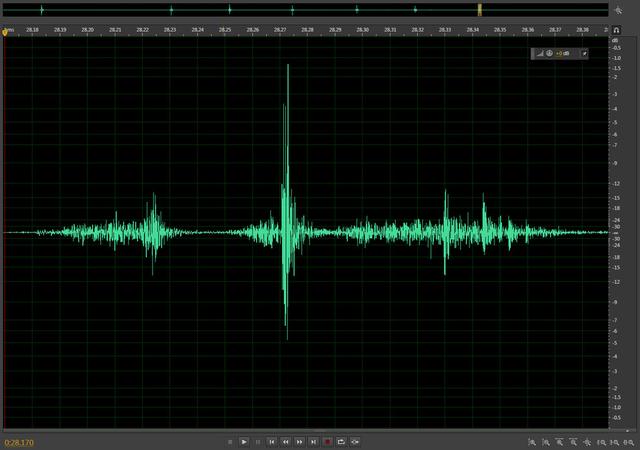Image resolution: width=640 pixels, height=450 pixels.
Task: Click Zoom Out (Amplitude) icon
Action: pos(546,442)
